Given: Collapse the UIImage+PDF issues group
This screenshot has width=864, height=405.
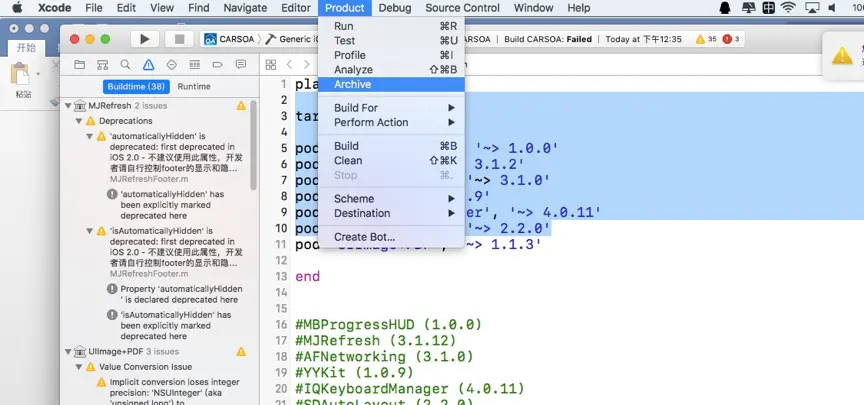Looking at the screenshot, I should click(68, 351).
